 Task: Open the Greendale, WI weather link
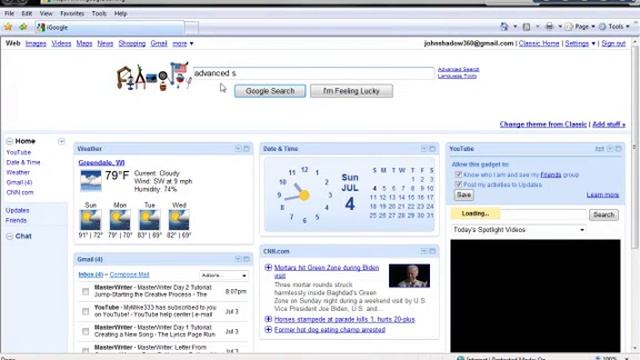[x=101, y=162]
